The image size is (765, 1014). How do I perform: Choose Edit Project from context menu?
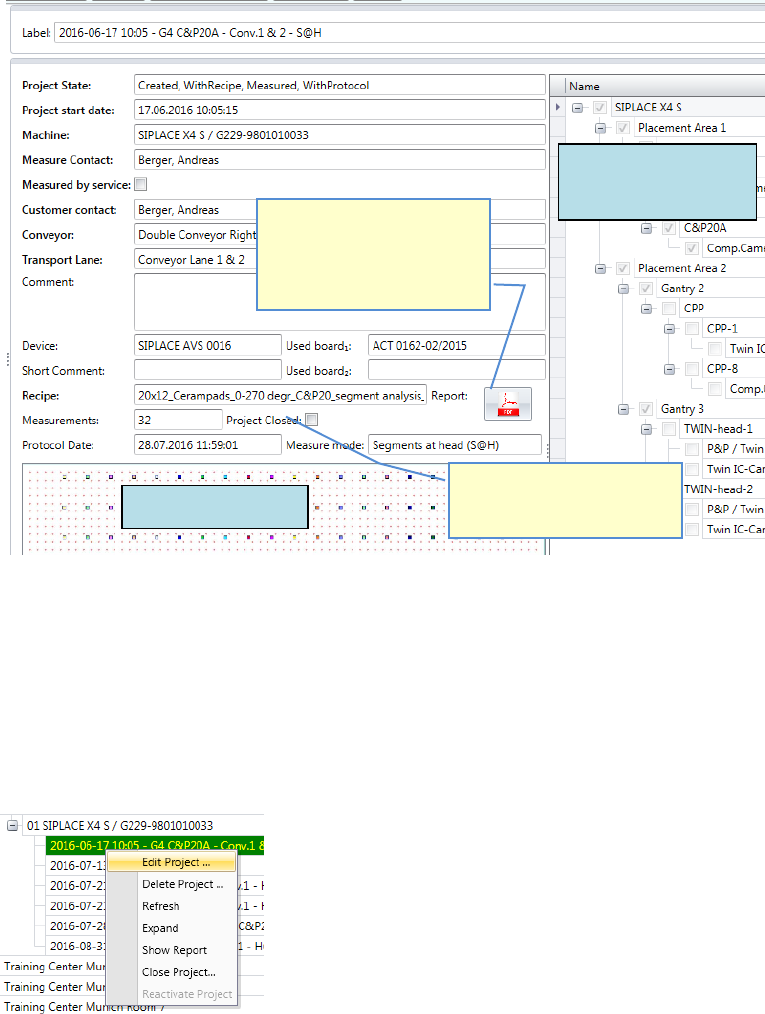(172, 862)
